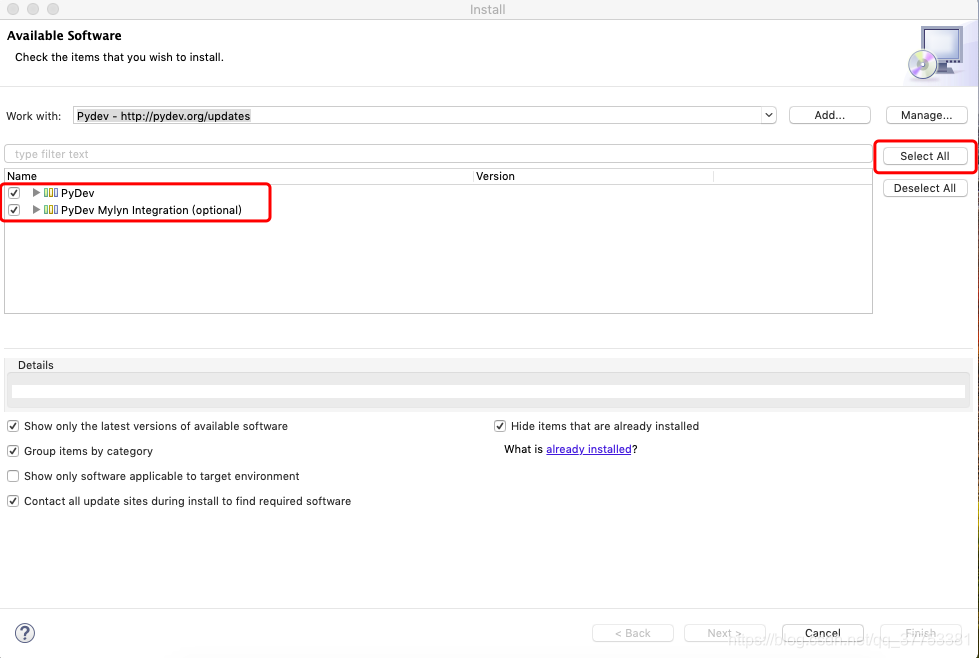Click the Version column header
This screenshot has height=658, width=979.
coord(593,177)
